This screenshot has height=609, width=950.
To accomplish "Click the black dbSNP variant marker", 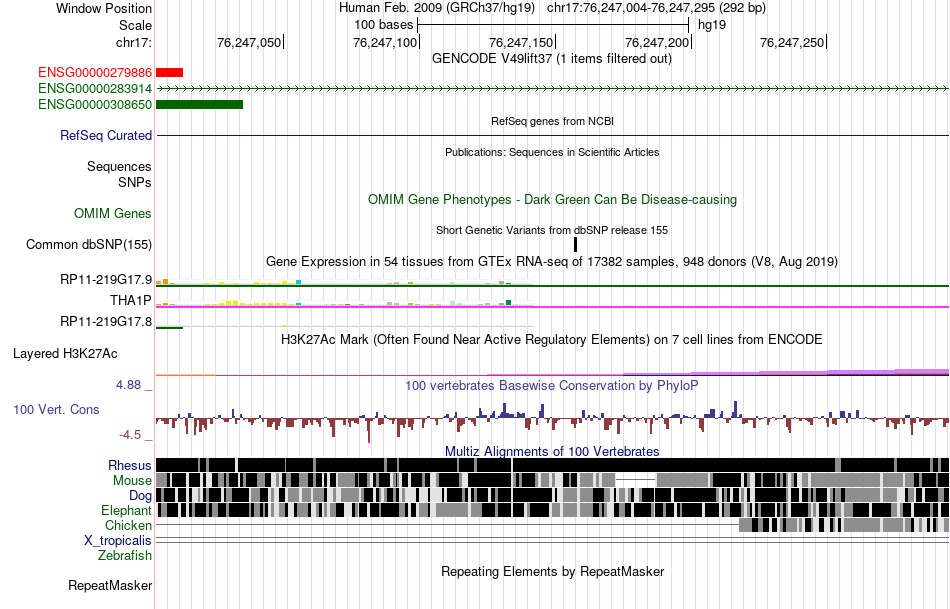I will pyautogui.click(x=576, y=244).
